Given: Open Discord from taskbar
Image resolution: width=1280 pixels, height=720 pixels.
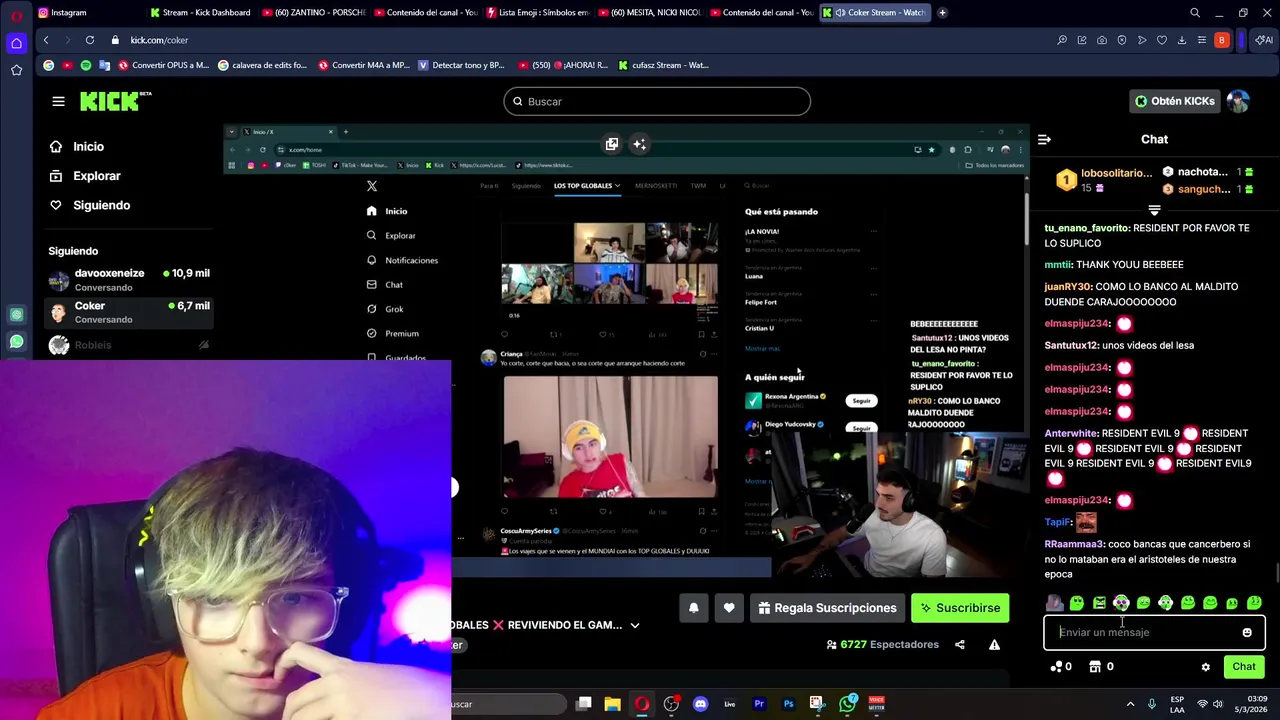Looking at the screenshot, I should point(700,704).
